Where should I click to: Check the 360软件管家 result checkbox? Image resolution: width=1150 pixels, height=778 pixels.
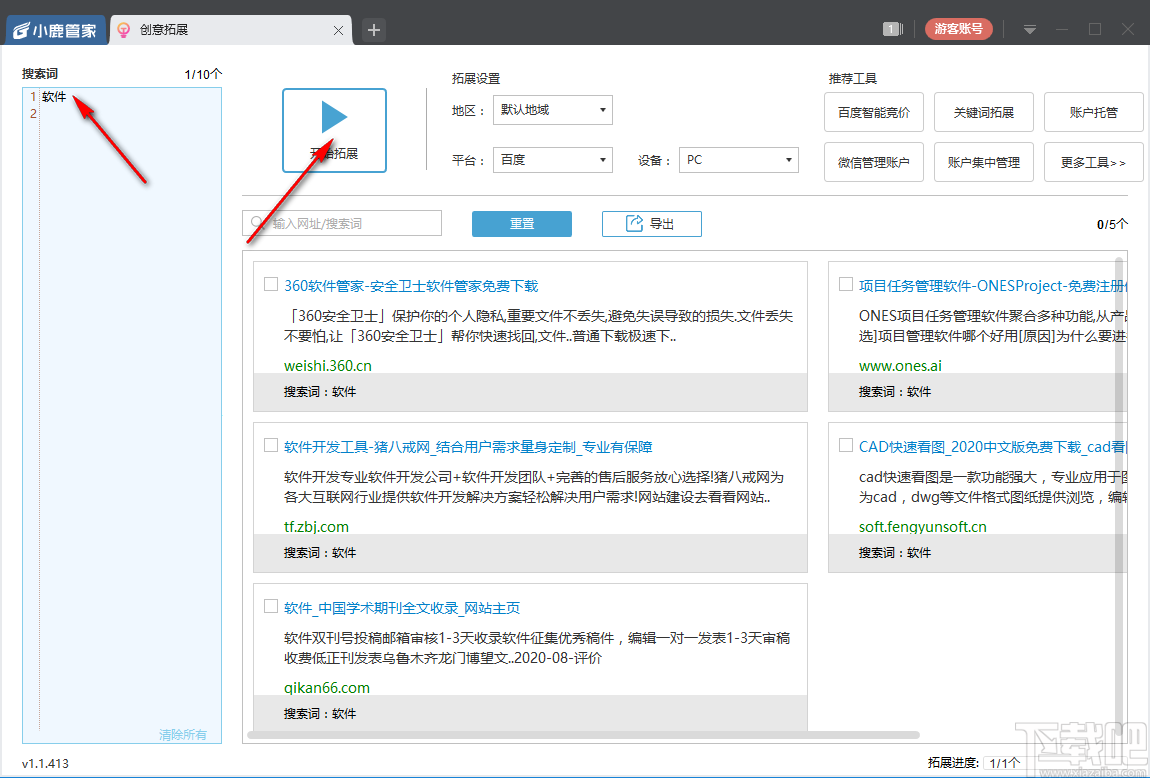270,283
